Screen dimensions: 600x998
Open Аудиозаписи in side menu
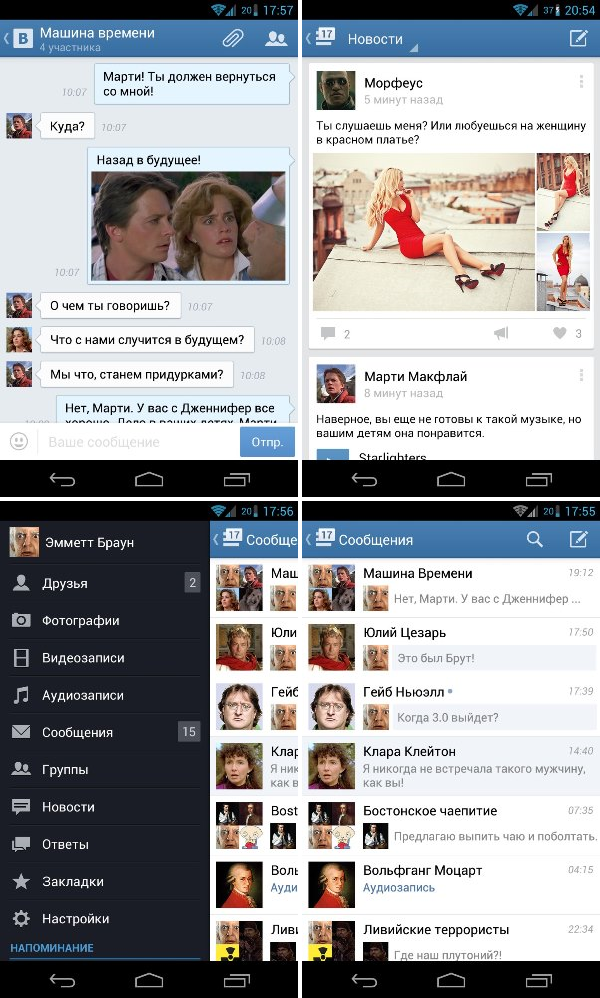[x=105, y=695]
